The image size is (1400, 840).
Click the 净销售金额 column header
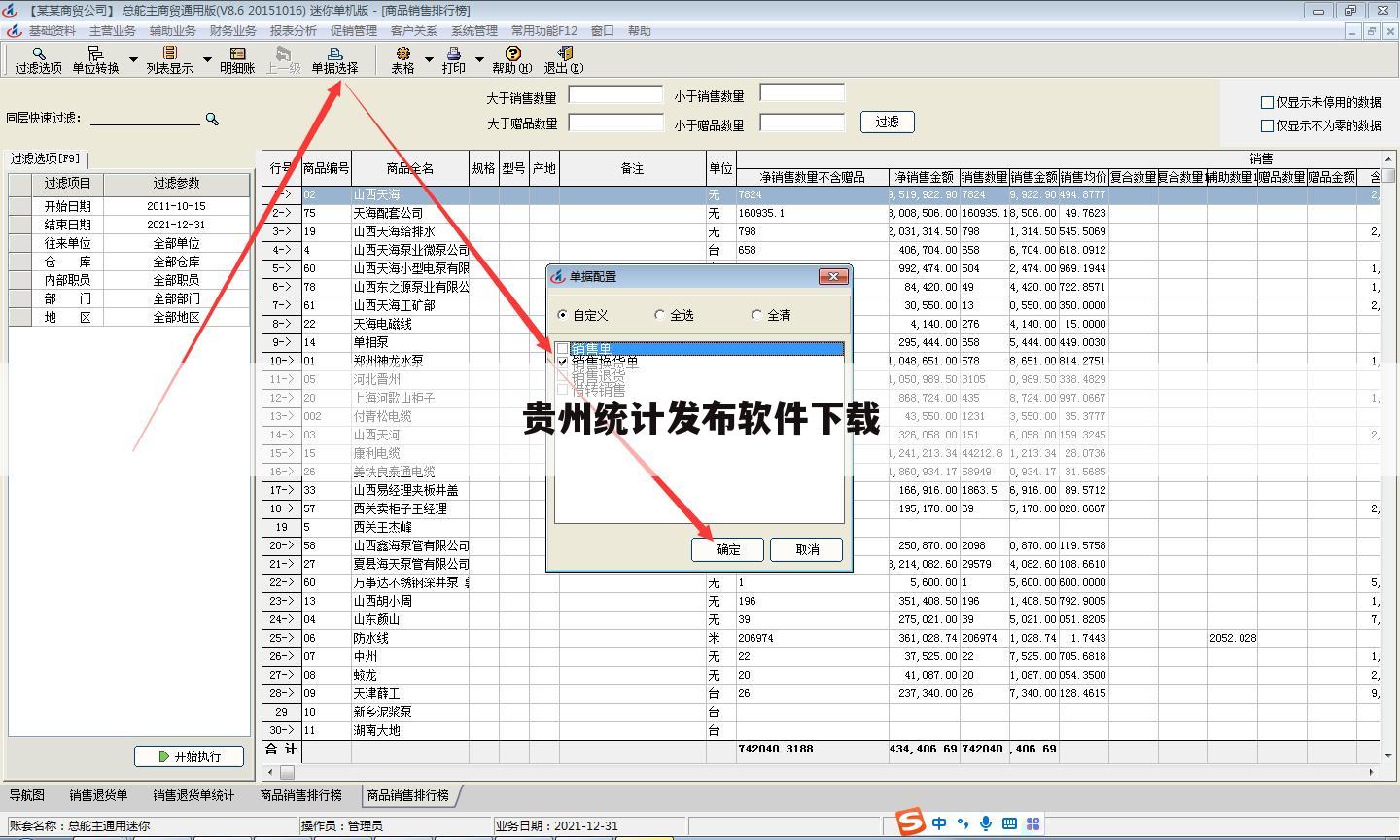(x=924, y=177)
